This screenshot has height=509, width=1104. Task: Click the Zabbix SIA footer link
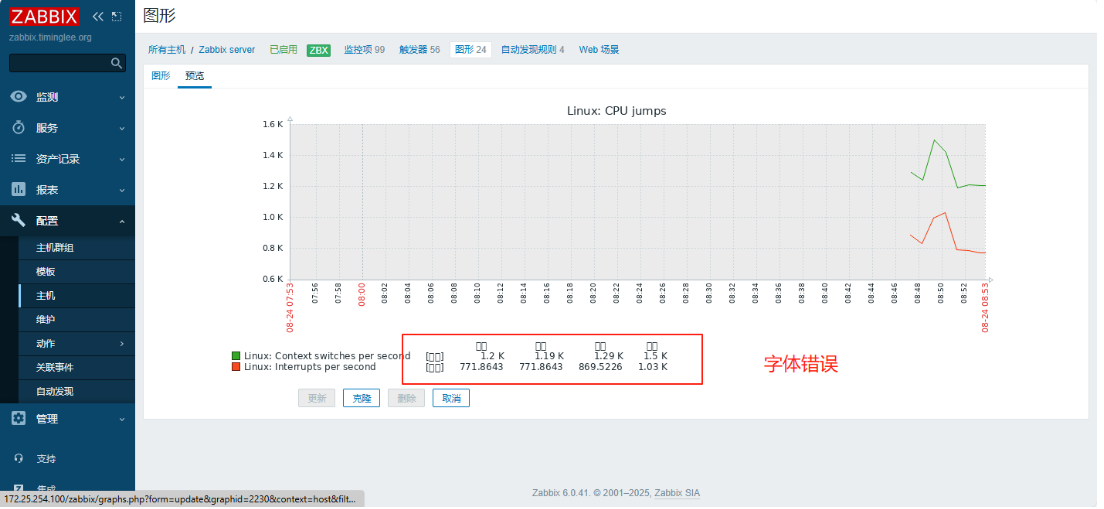[x=677, y=494]
